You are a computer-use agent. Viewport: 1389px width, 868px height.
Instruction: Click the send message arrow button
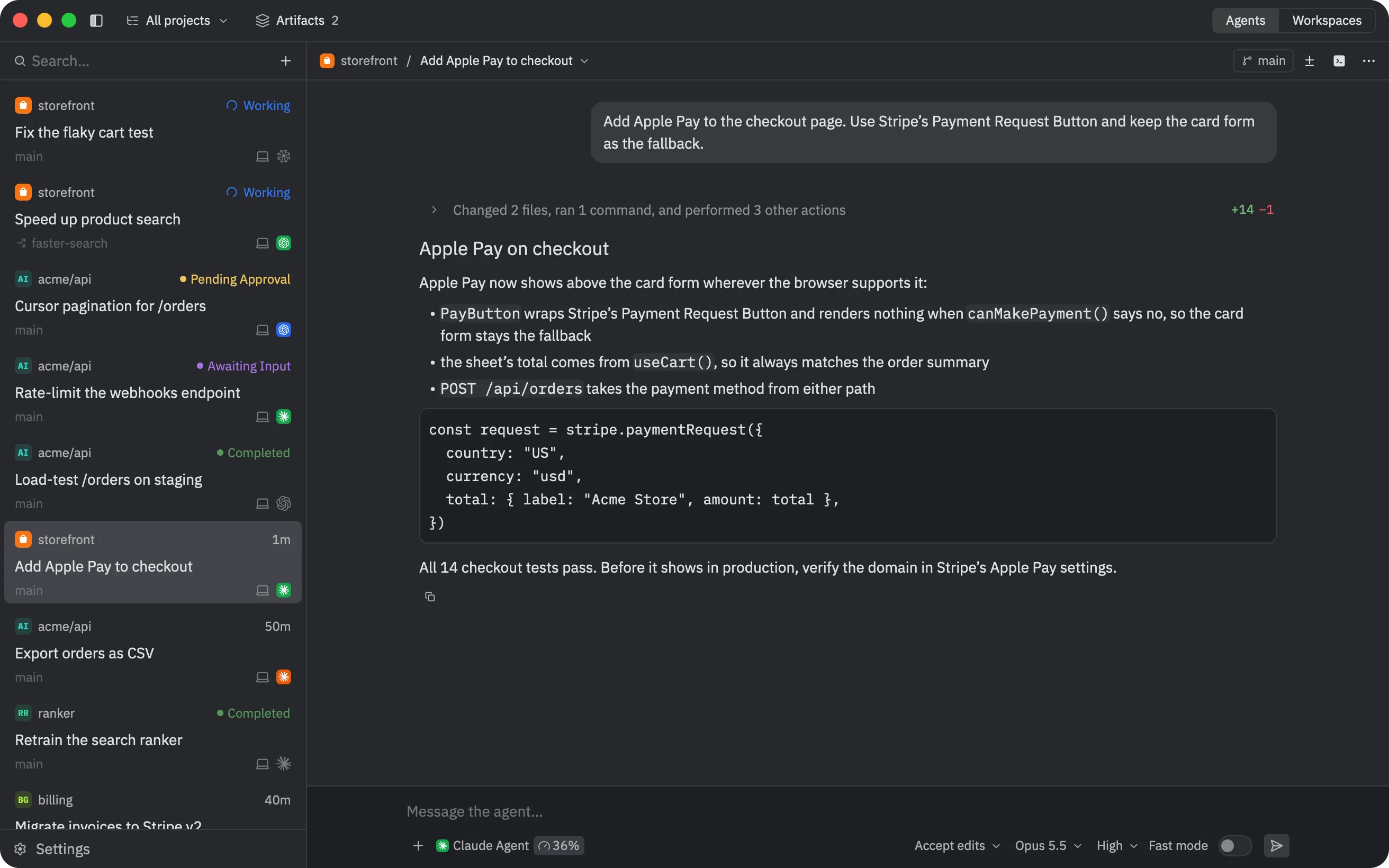(x=1276, y=846)
